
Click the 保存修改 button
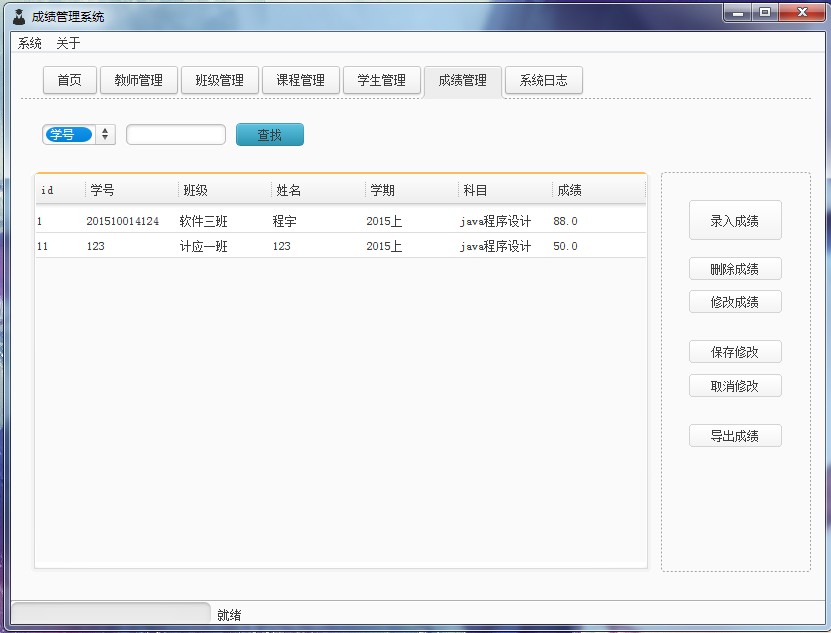click(x=735, y=351)
